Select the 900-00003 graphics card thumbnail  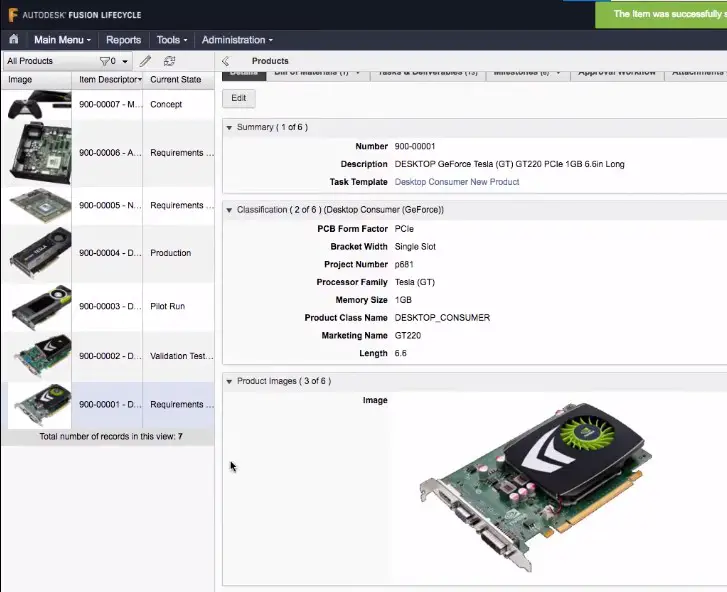(39, 306)
